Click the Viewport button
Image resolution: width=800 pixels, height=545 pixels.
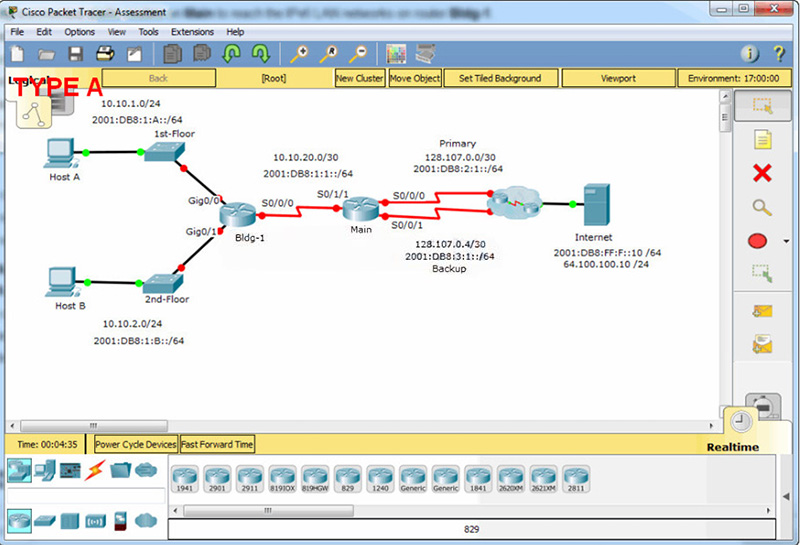click(x=618, y=78)
